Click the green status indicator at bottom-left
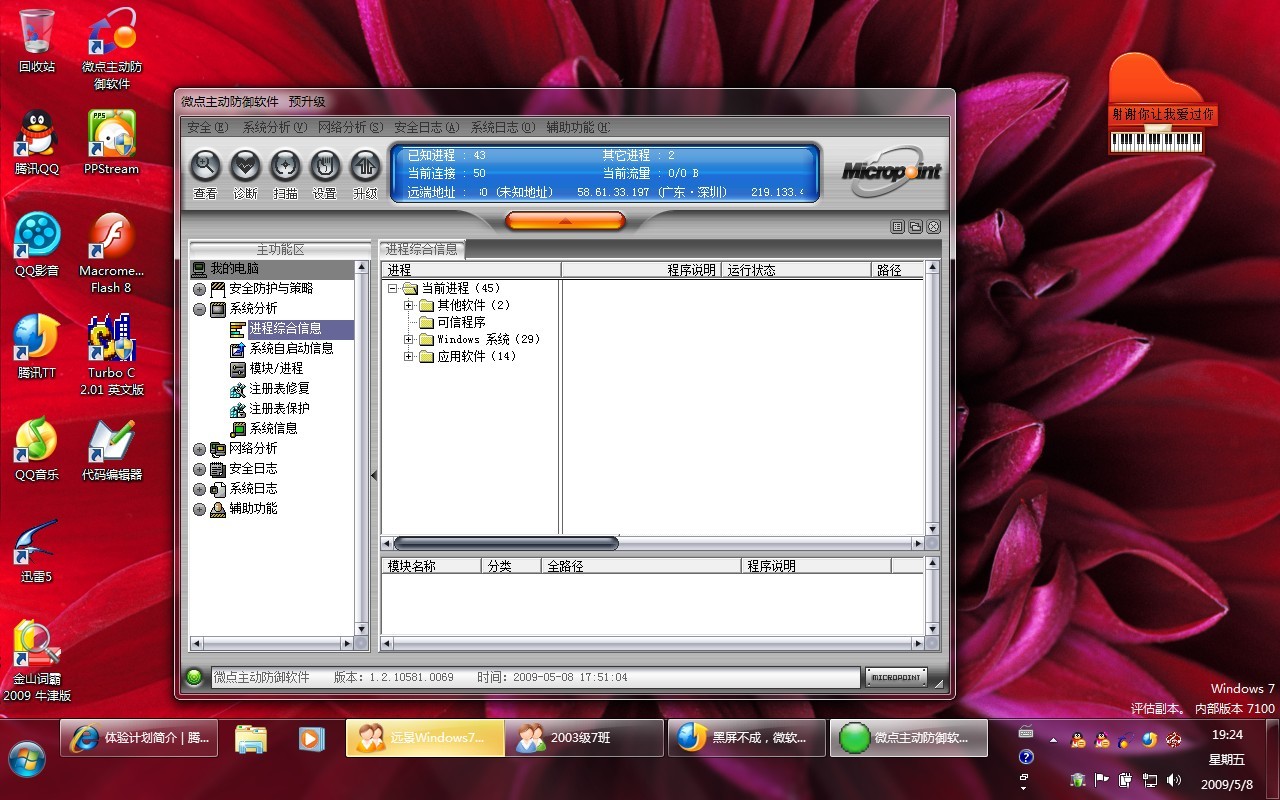1280x800 pixels. click(194, 677)
